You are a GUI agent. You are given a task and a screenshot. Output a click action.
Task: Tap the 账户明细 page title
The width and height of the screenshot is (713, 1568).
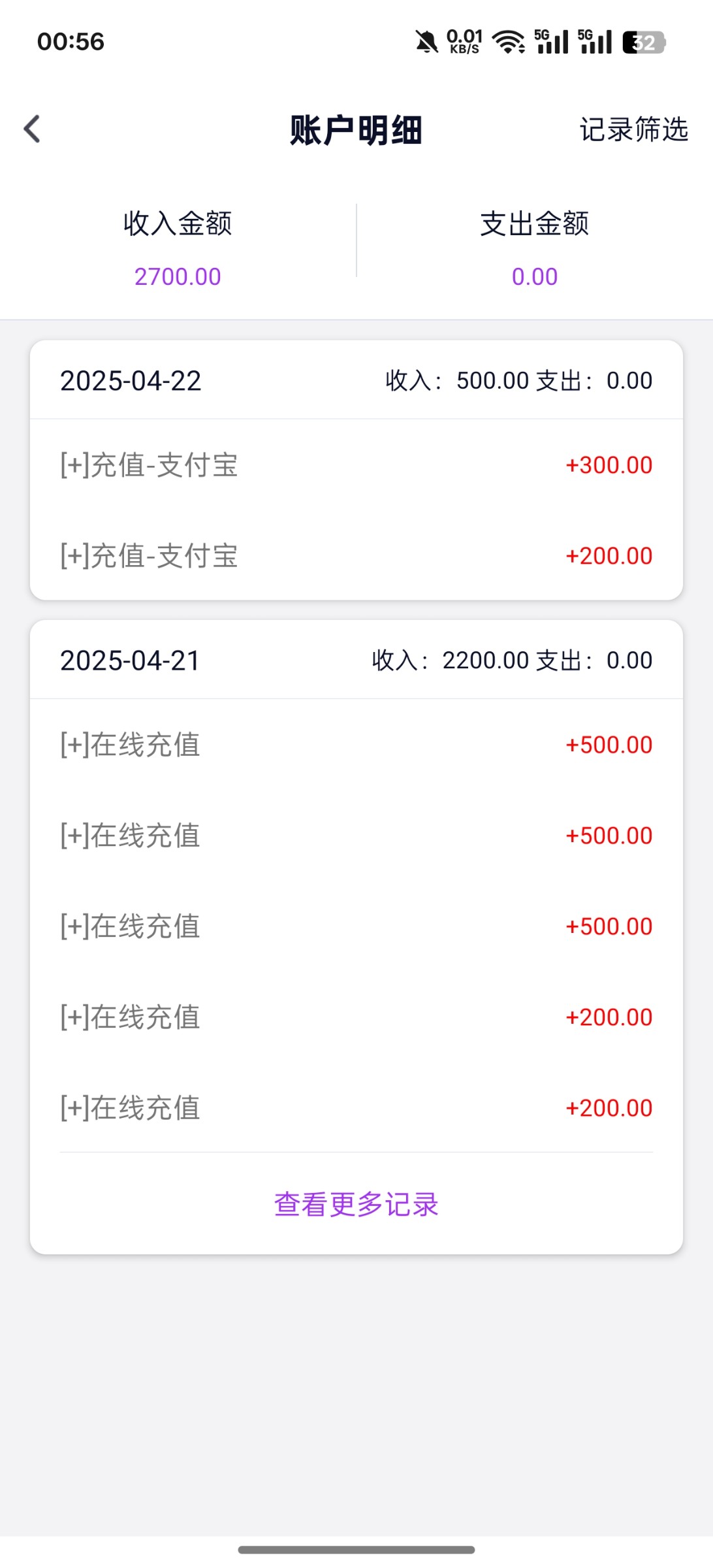click(356, 130)
